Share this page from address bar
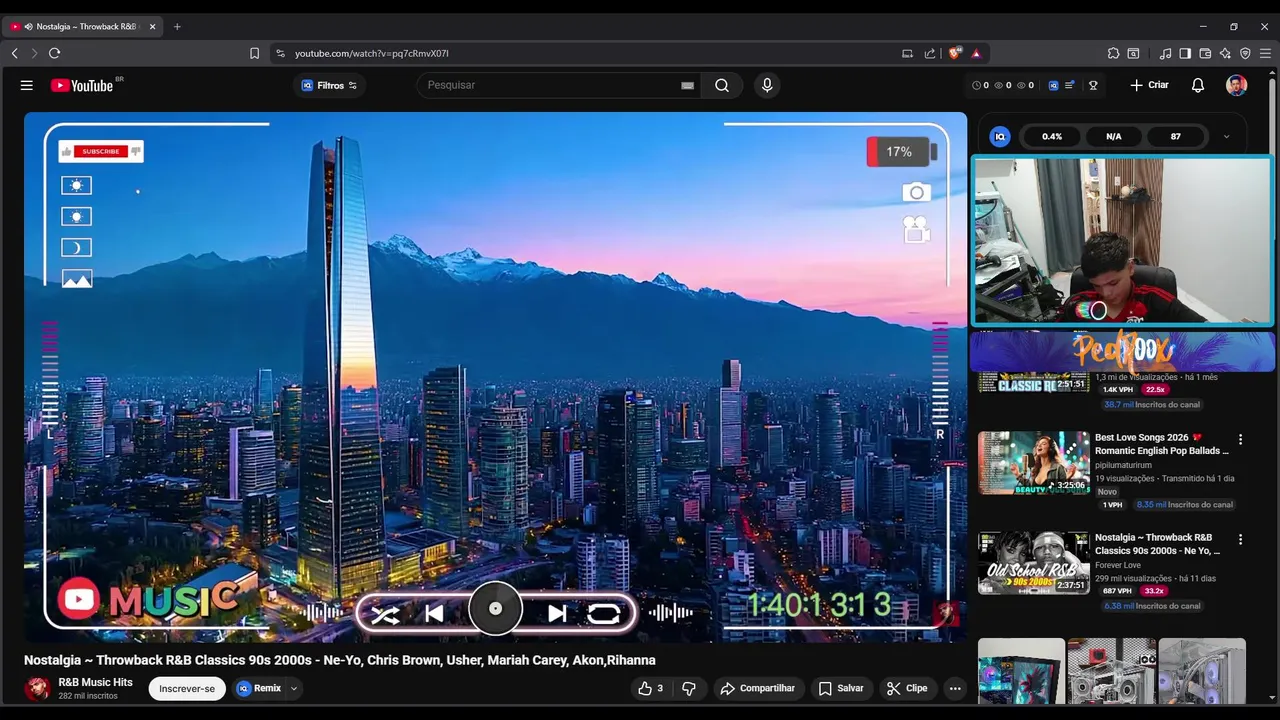Screen dimensions: 1280x720 [930, 53]
